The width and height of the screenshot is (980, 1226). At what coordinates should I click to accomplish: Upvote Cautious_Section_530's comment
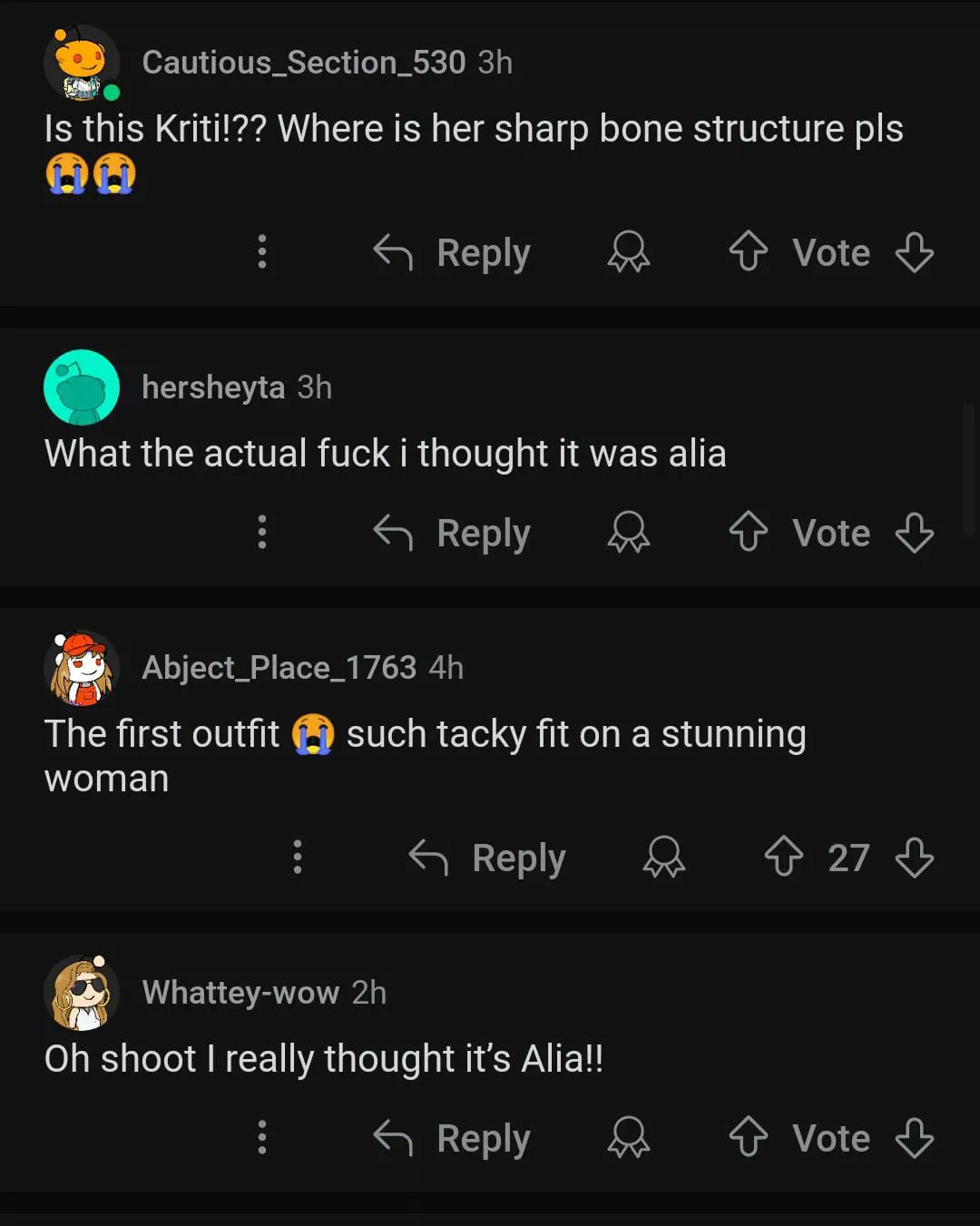tap(748, 251)
